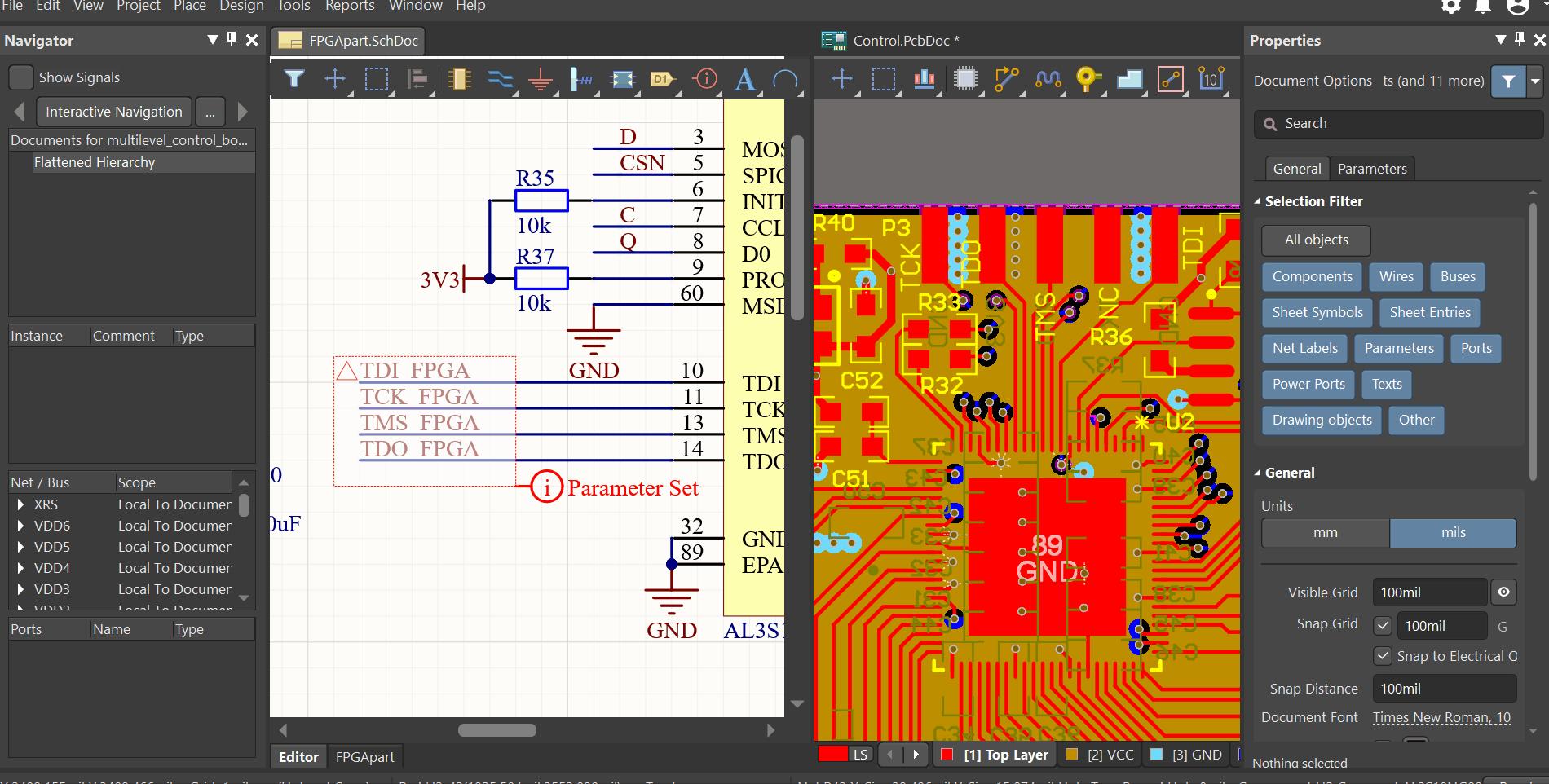Collapse the Selection Filter section
This screenshot has width=1549, height=784.
tap(1258, 201)
